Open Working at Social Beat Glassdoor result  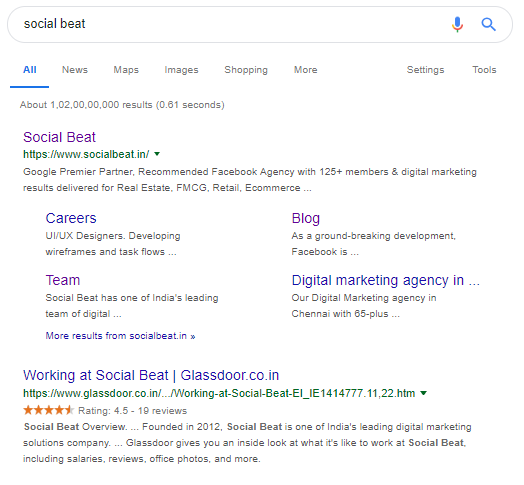pos(151,375)
